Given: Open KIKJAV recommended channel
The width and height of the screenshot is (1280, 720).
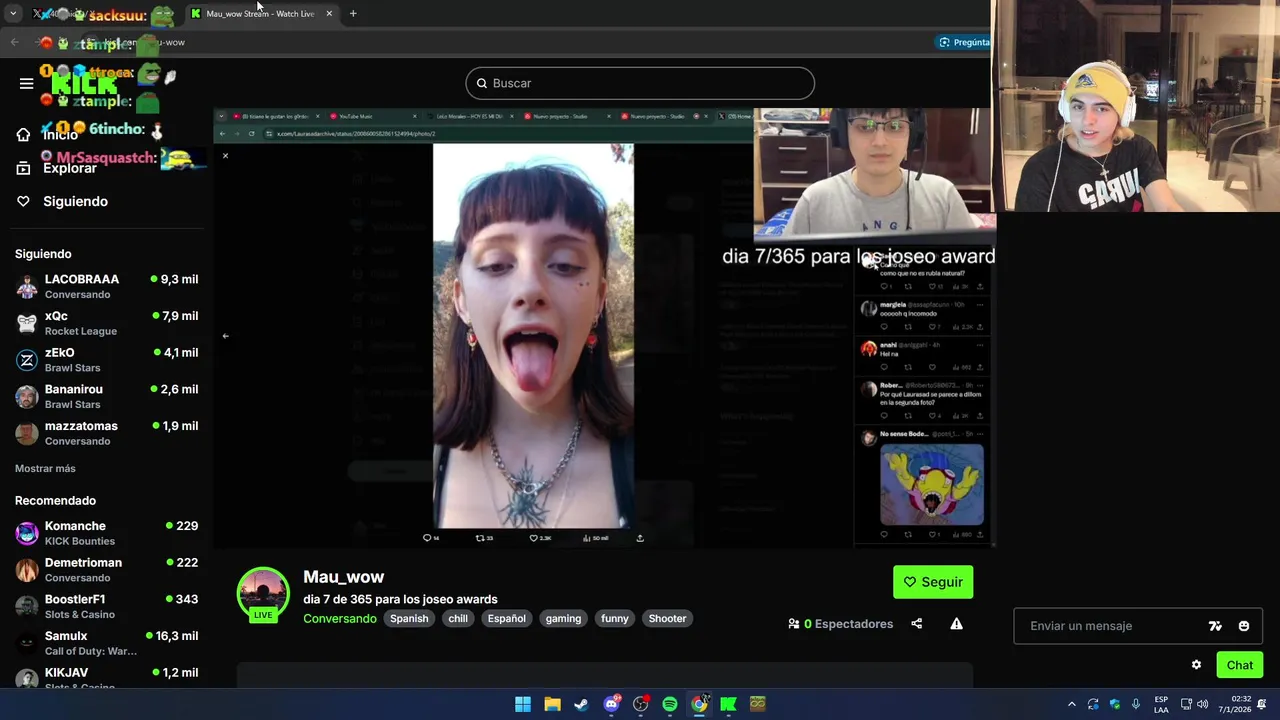Looking at the screenshot, I should tap(107, 678).
